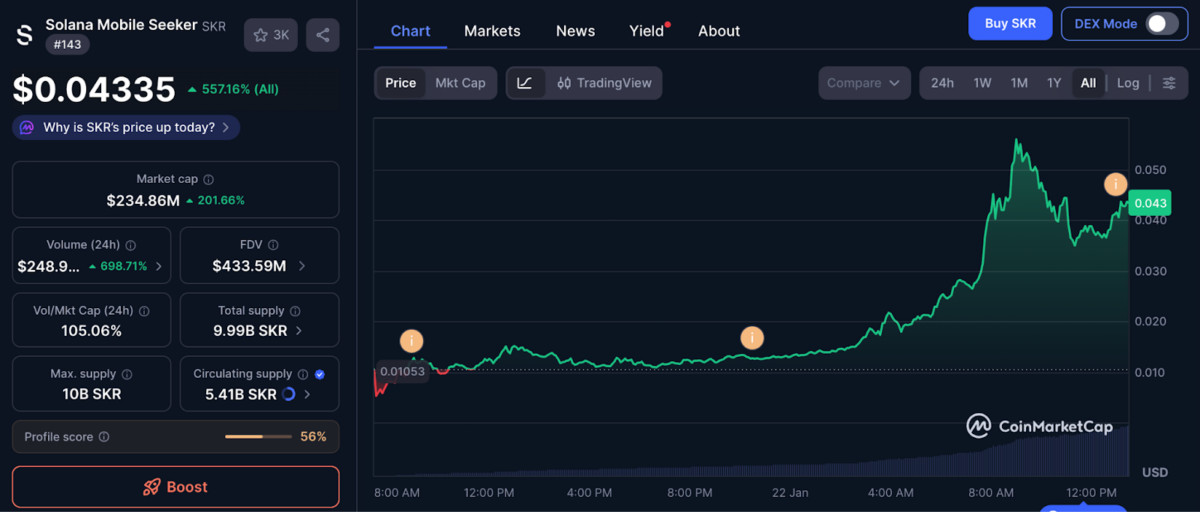Screen dimensions: 1200x512
Task: Open the News tab
Action: tap(575, 31)
